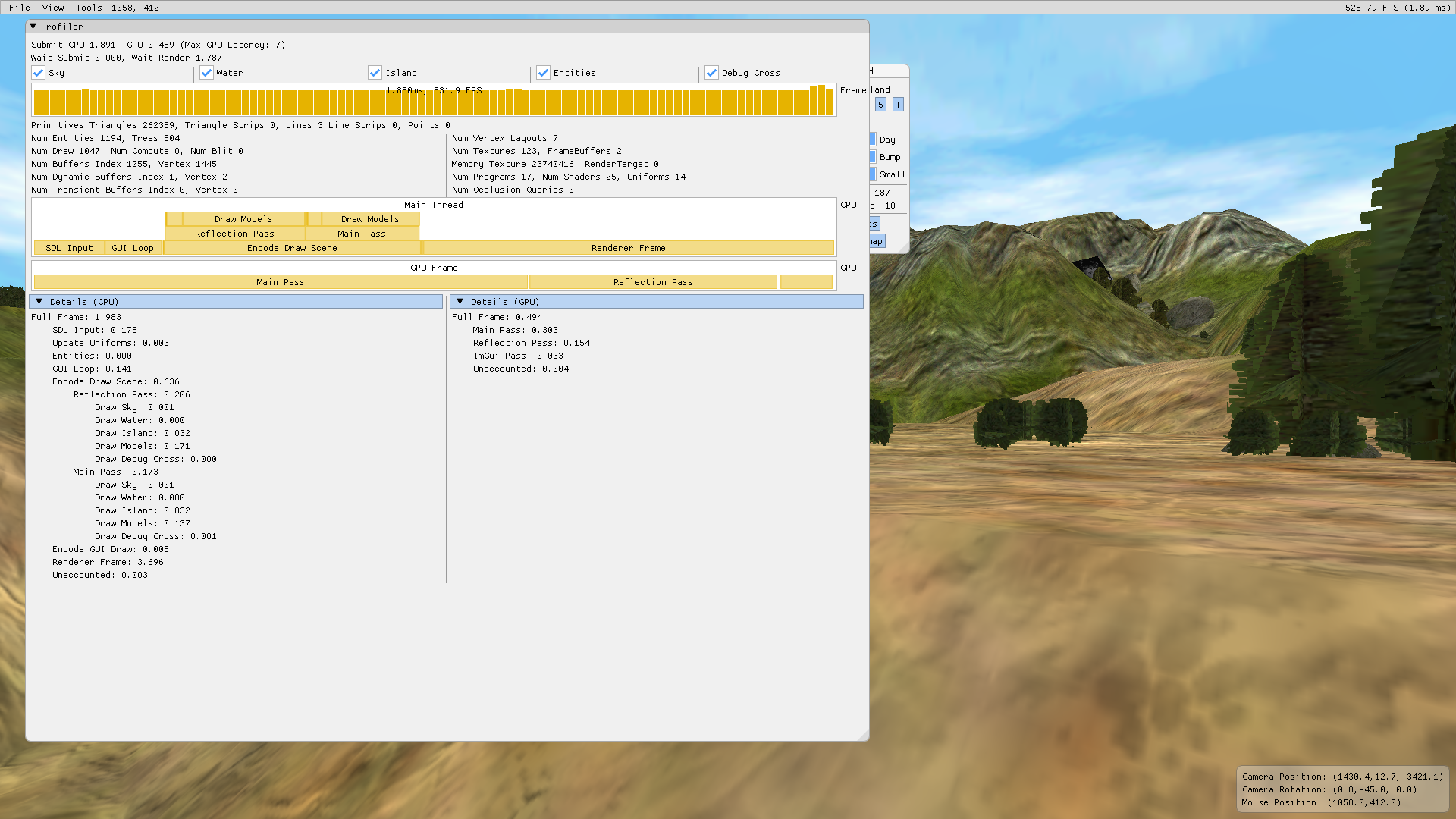Open the View menu
1456x819 pixels.
(x=53, y=8)
